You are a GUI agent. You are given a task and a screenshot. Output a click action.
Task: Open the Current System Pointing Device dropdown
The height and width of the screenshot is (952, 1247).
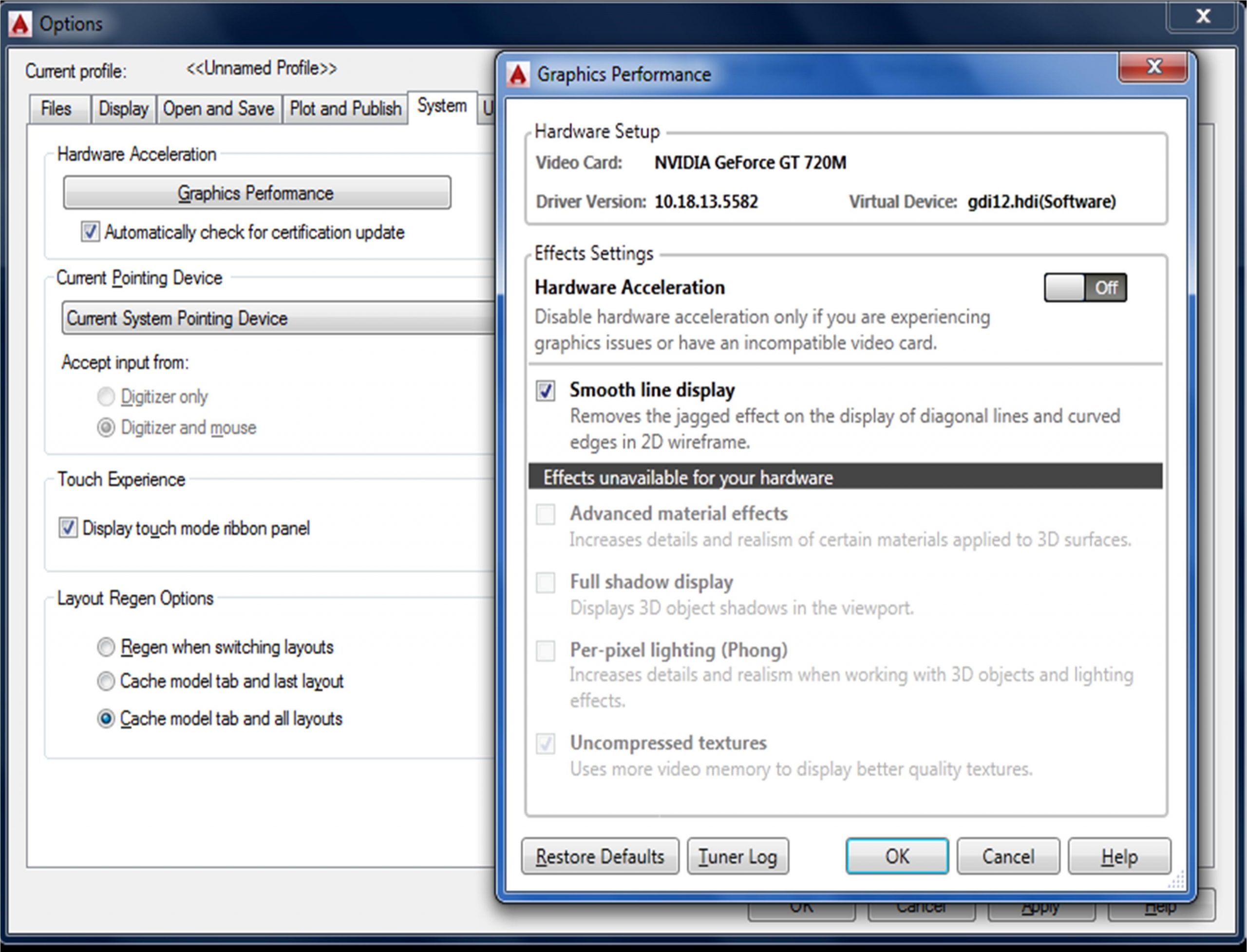click(278, 318)
